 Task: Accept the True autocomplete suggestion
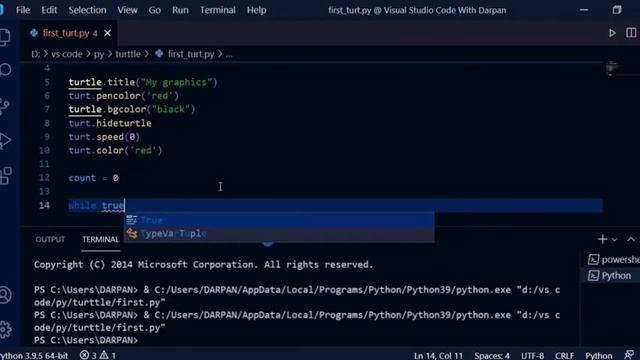pos(279,220)
